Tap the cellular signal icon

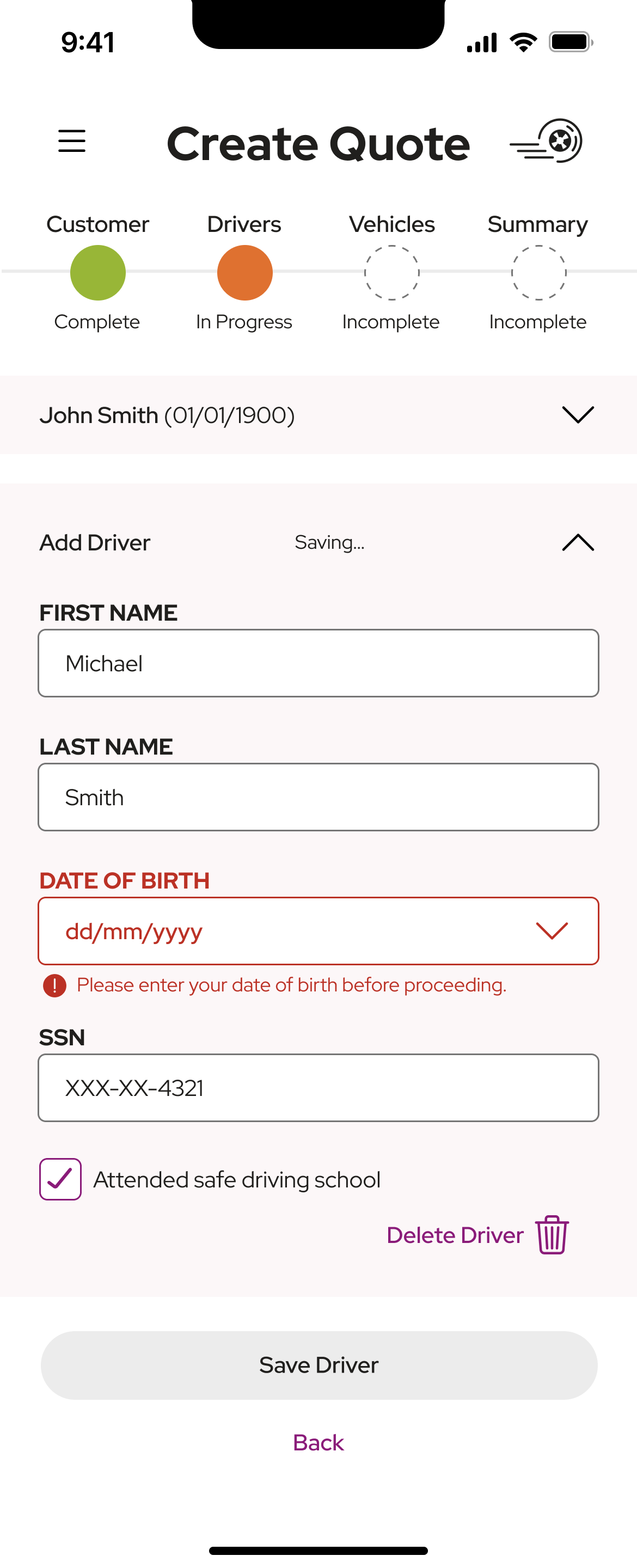tap(482, 42)
